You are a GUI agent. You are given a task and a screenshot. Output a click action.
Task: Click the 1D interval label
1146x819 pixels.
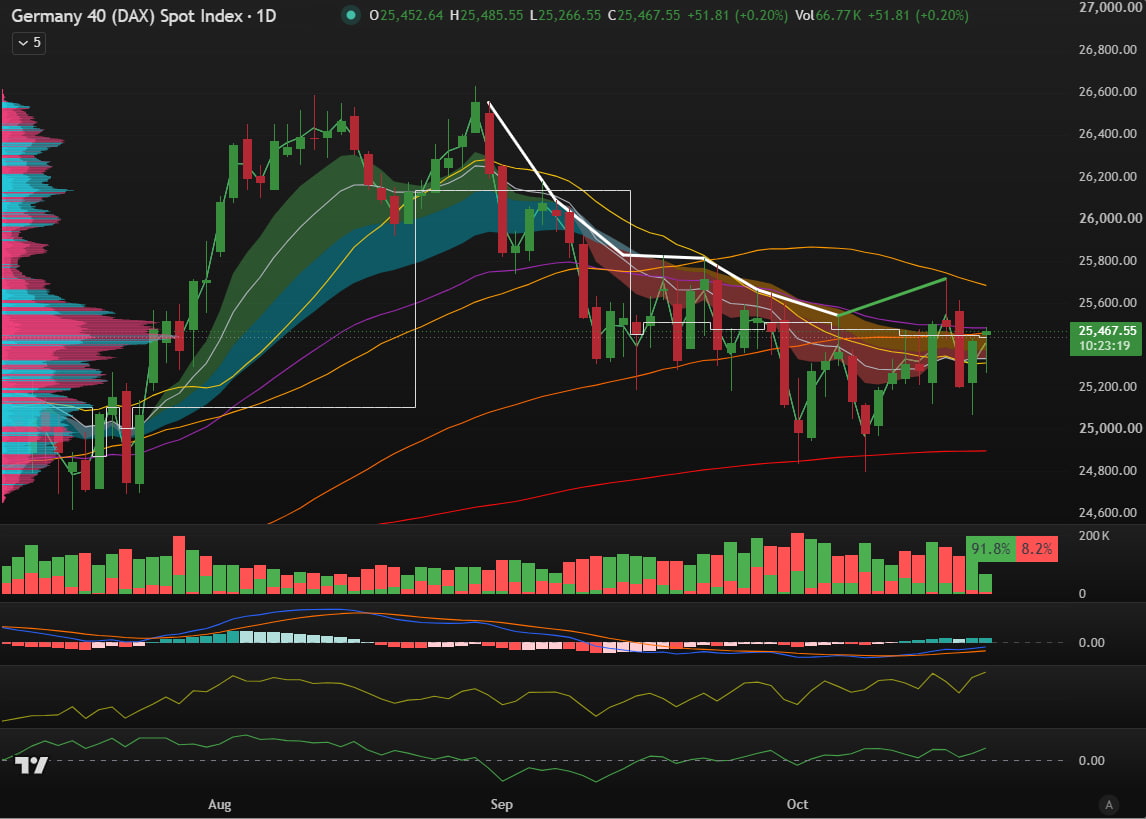pyautogui.click(x=266, y=15)
